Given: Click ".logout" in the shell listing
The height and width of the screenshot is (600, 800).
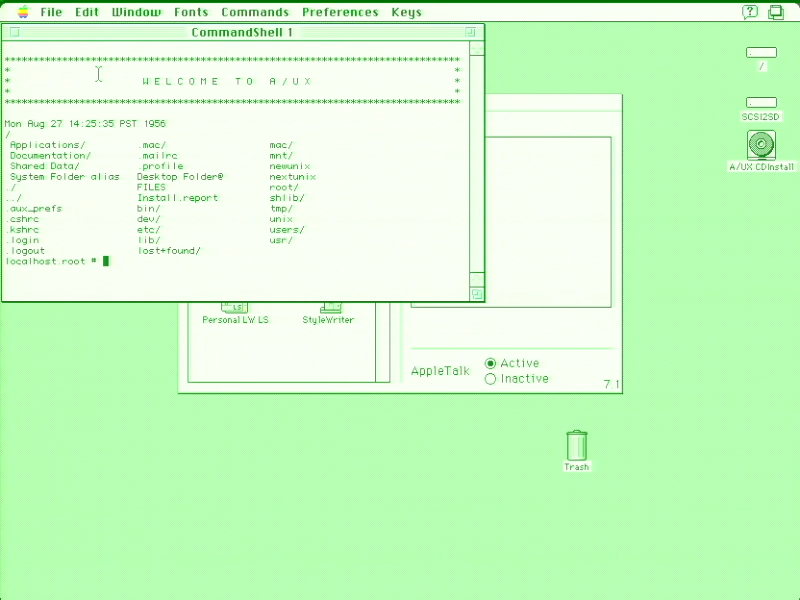Looking at the screenshot, I should (x=25, y=251).
